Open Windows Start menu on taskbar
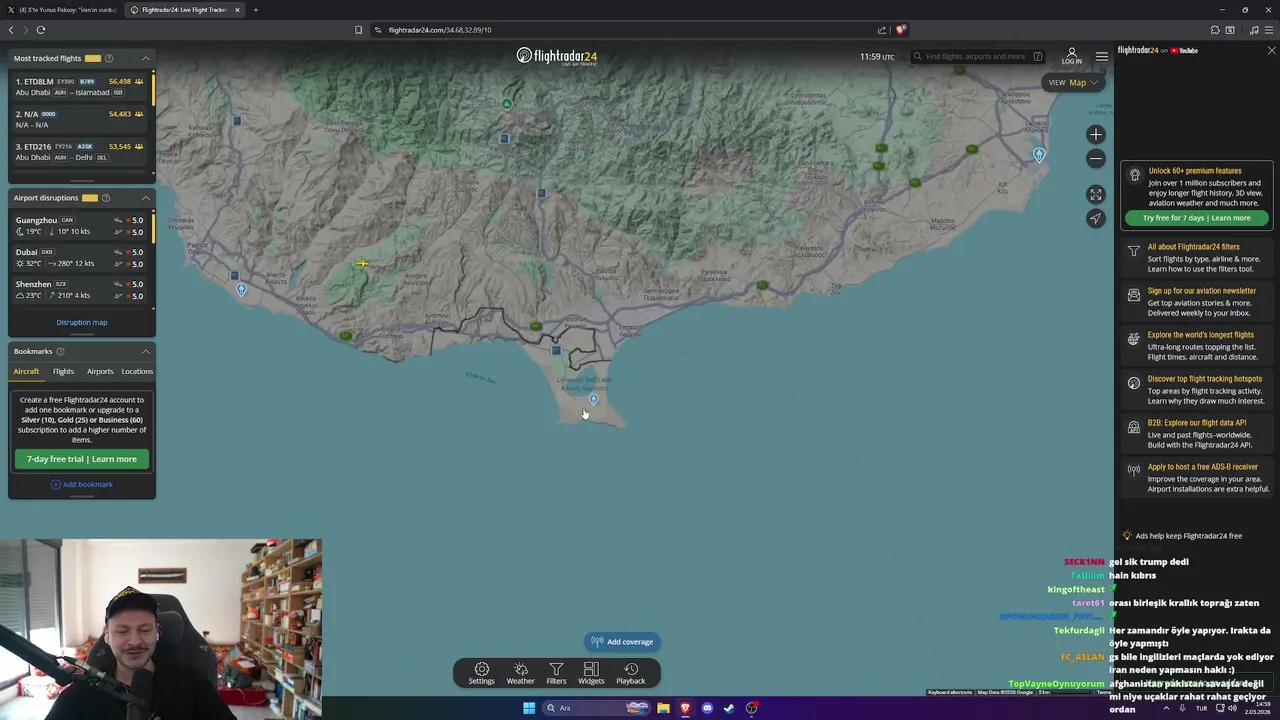 (x=529, y=708)
